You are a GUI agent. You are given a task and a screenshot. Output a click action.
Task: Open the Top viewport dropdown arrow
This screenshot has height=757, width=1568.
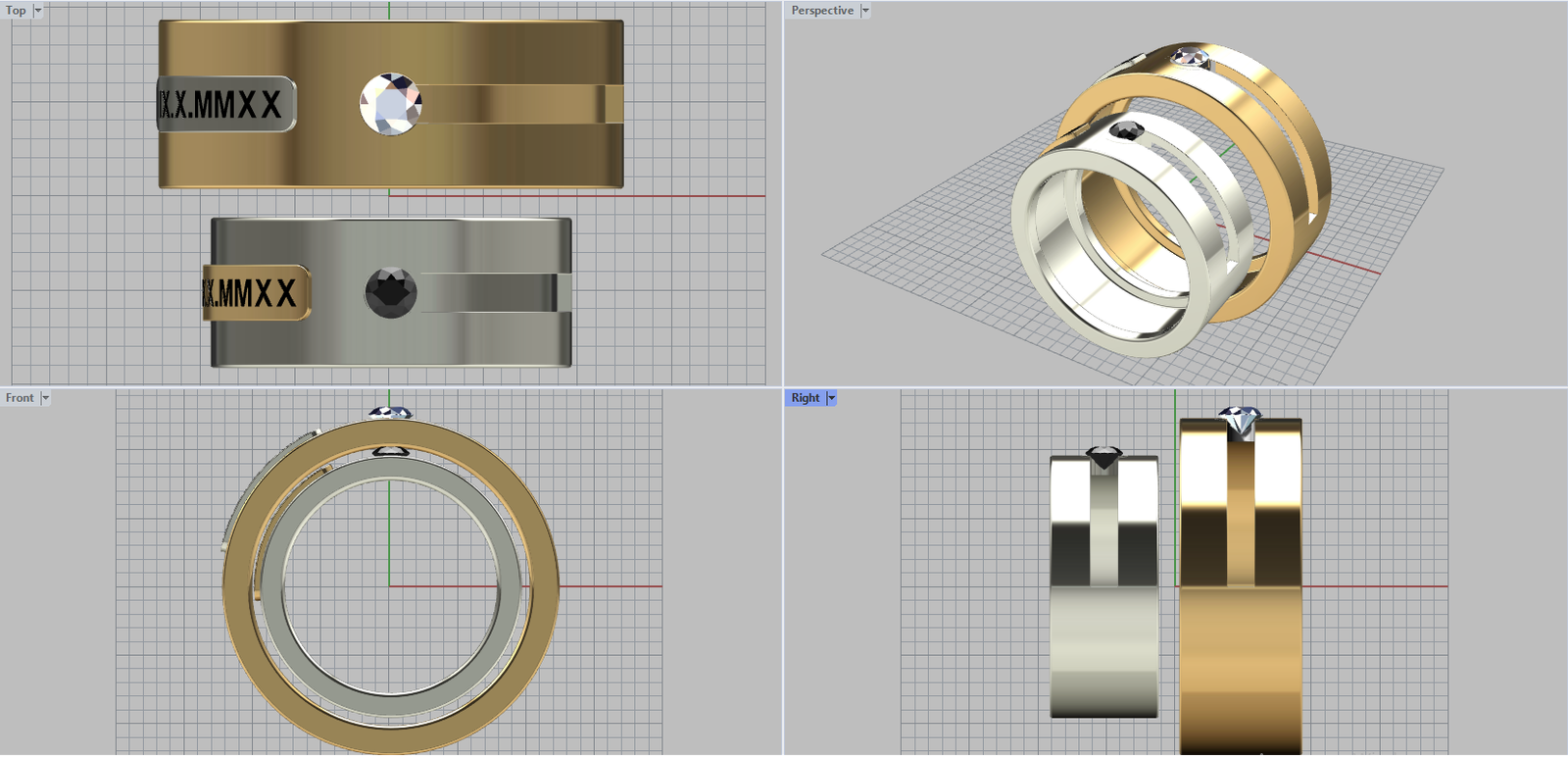(38, 11)
